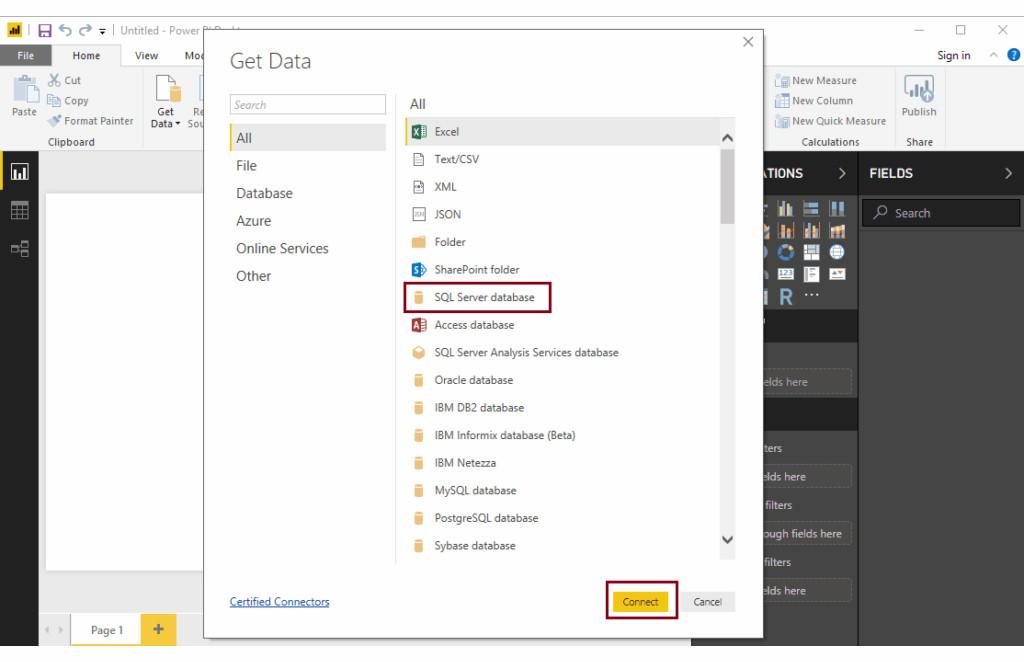This screenshot has height=662, width=1024.
Task: Add a donut chart visualization
Action: 785,252
